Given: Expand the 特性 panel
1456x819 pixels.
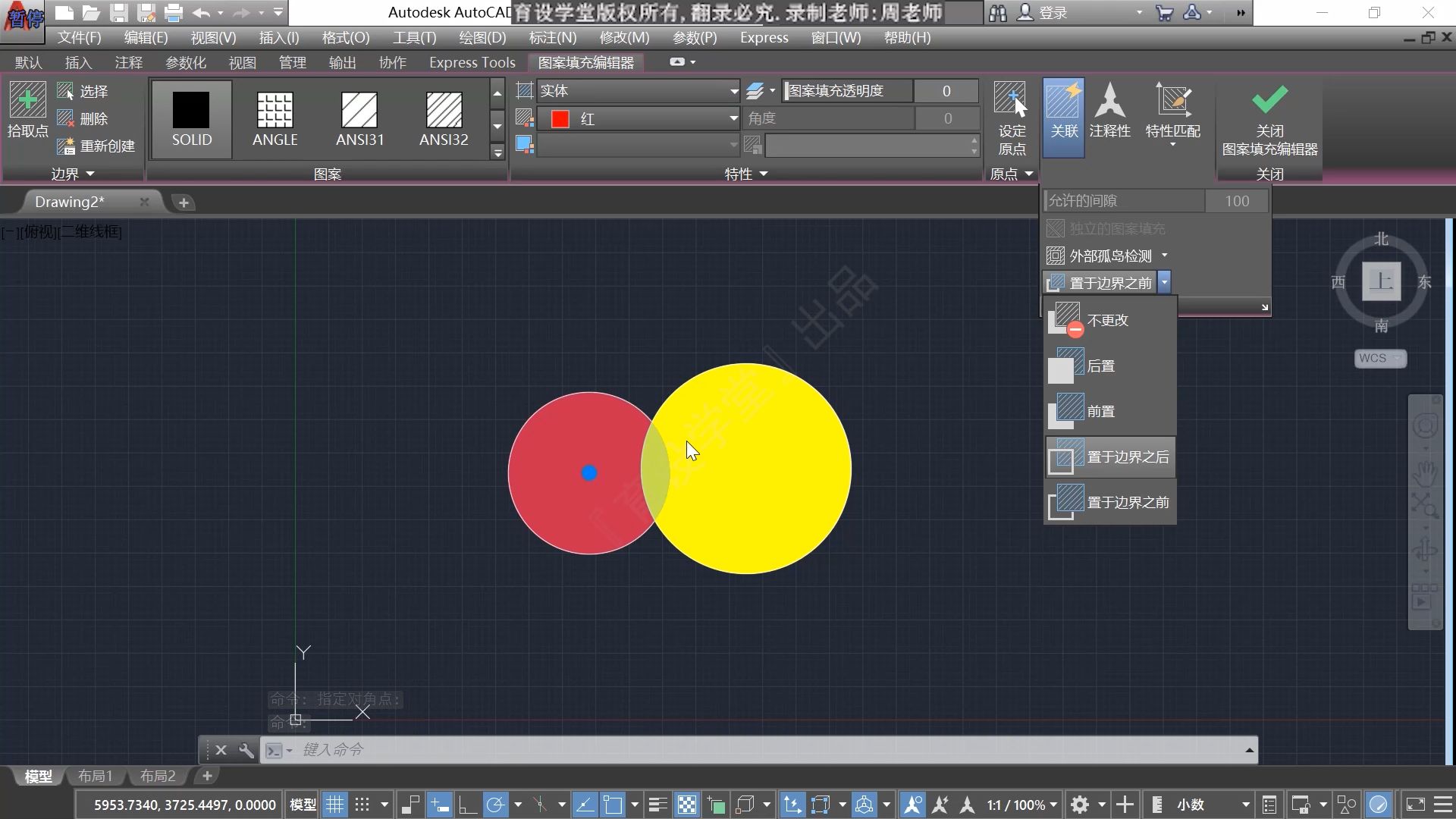Looking at the screenshot, I should pos(746,174).
